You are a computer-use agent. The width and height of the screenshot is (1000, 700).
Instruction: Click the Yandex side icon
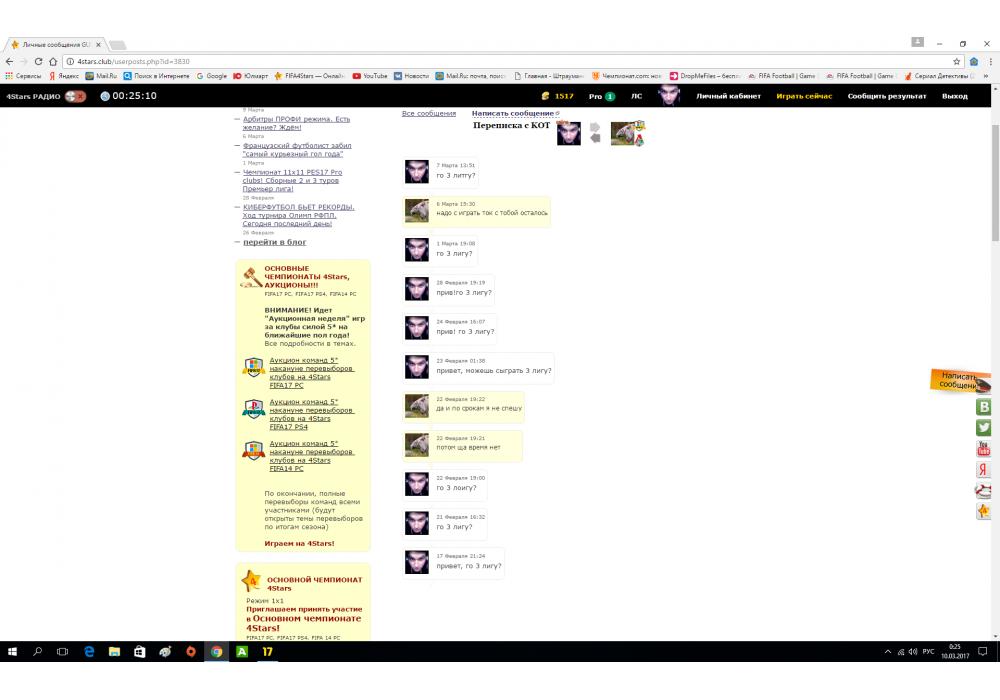point(984,470)
